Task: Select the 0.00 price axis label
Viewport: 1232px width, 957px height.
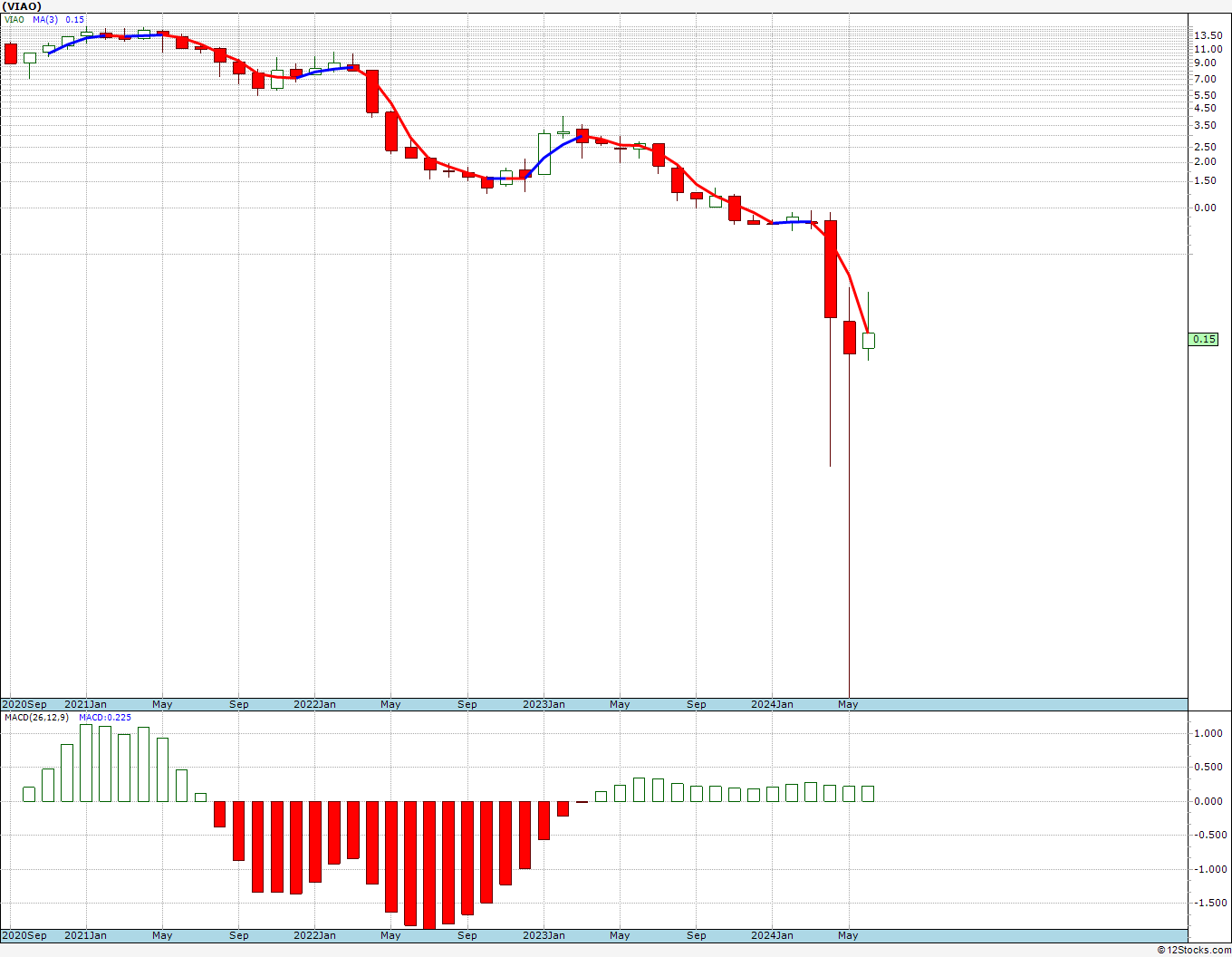Action: point(1205,208)
